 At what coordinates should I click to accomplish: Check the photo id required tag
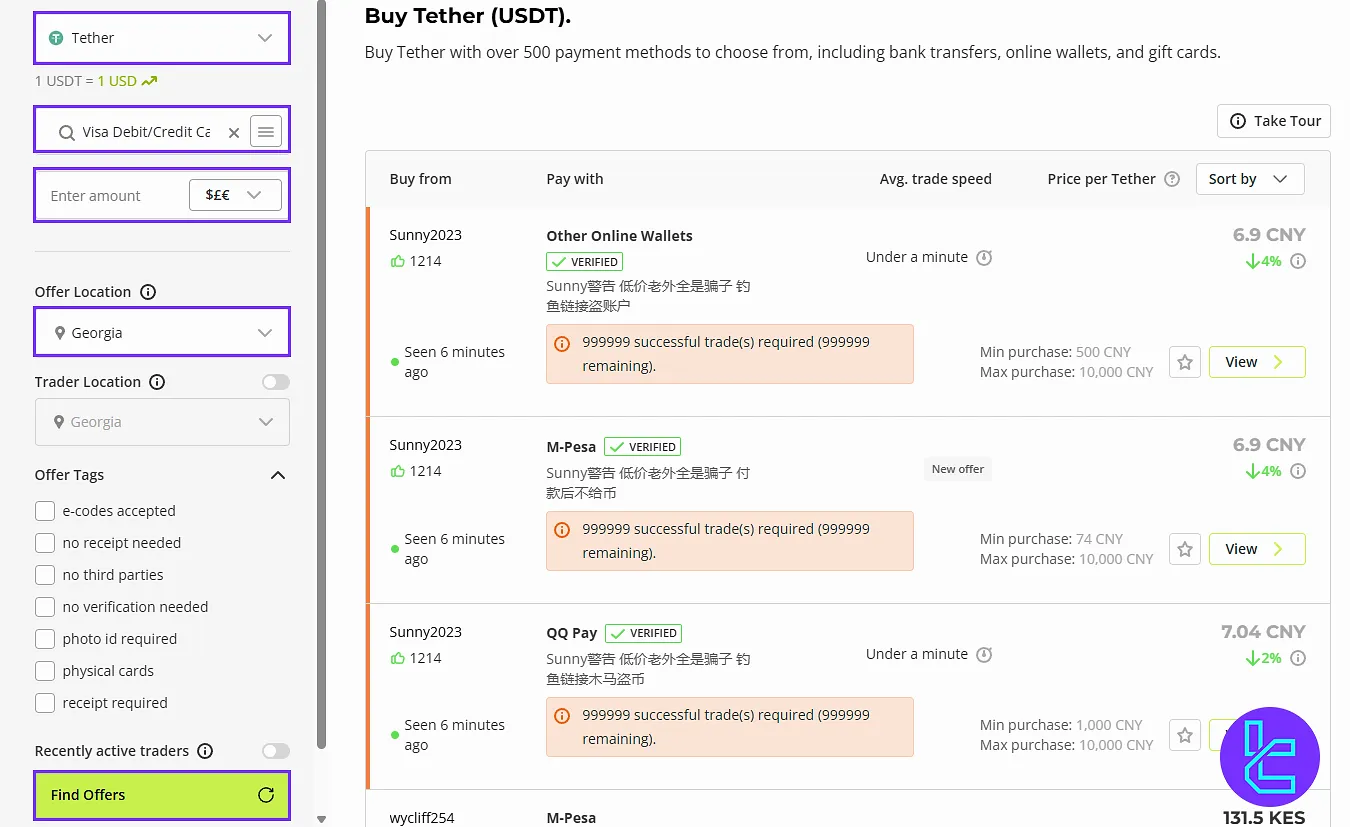pyautogui.click(x=45, y=639)
